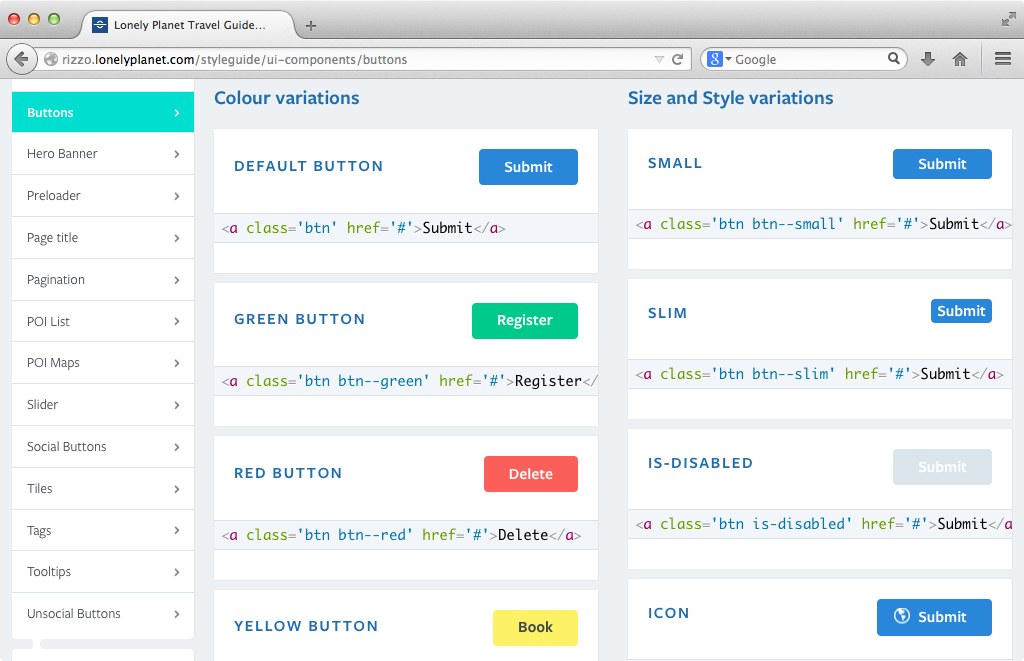Click the magnifier icon in the search bar
The height and width of the screenshot is (661, 1024).
[x=893, y=58]
